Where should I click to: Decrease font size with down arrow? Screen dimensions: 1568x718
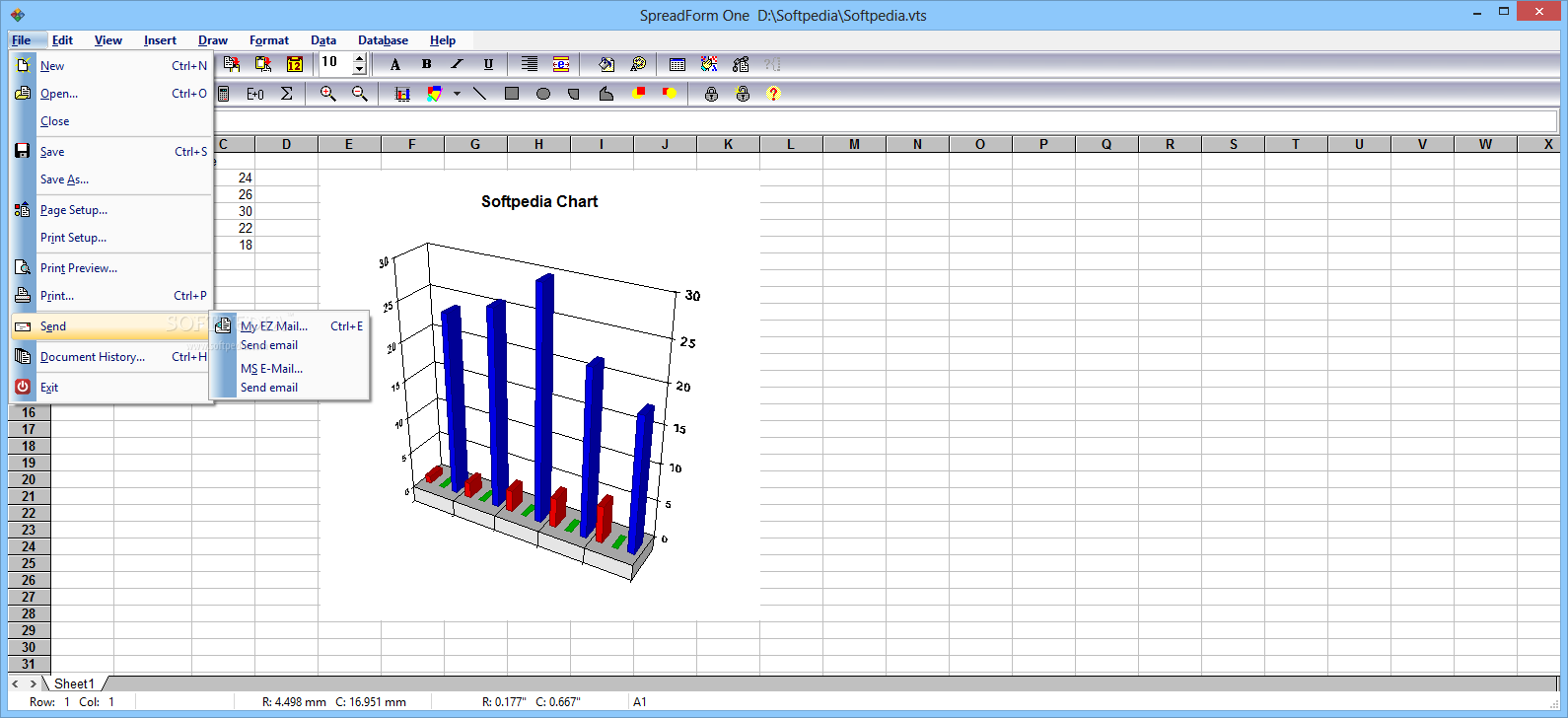(x=359, y=70)
